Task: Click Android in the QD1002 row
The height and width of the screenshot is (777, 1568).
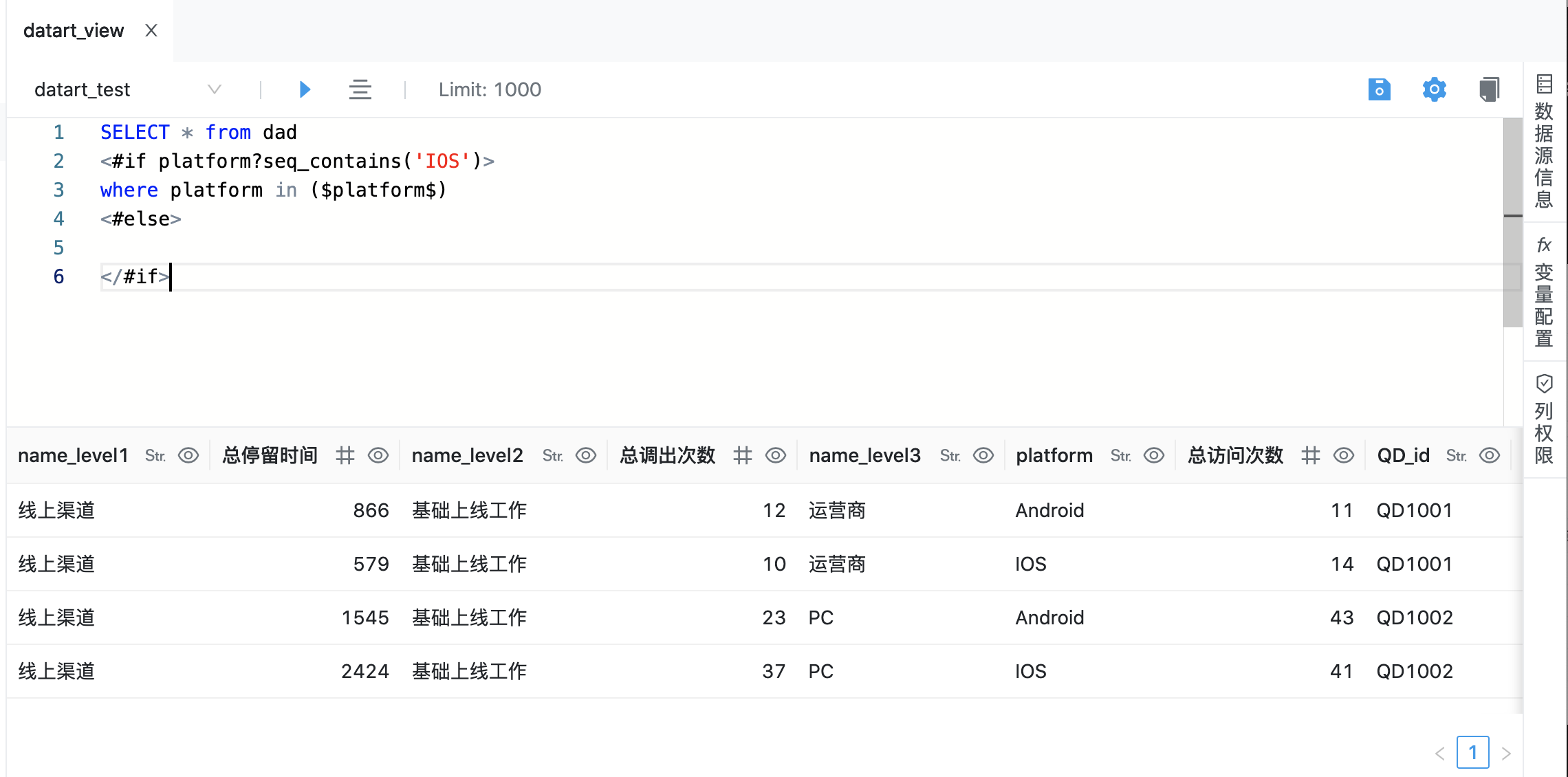Action: [1049, 617]
